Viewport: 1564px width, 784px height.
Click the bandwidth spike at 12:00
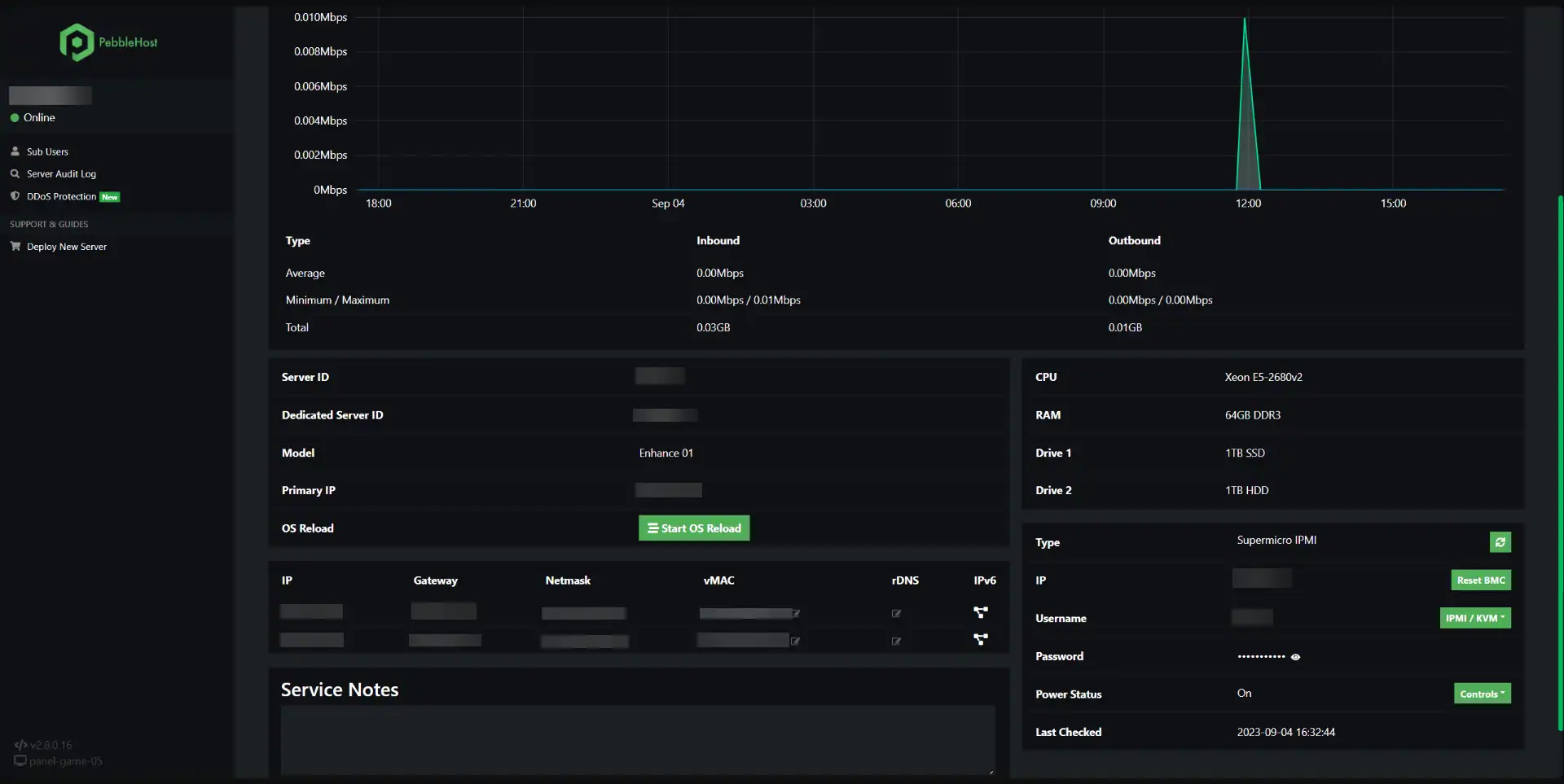pos(1246,104)
